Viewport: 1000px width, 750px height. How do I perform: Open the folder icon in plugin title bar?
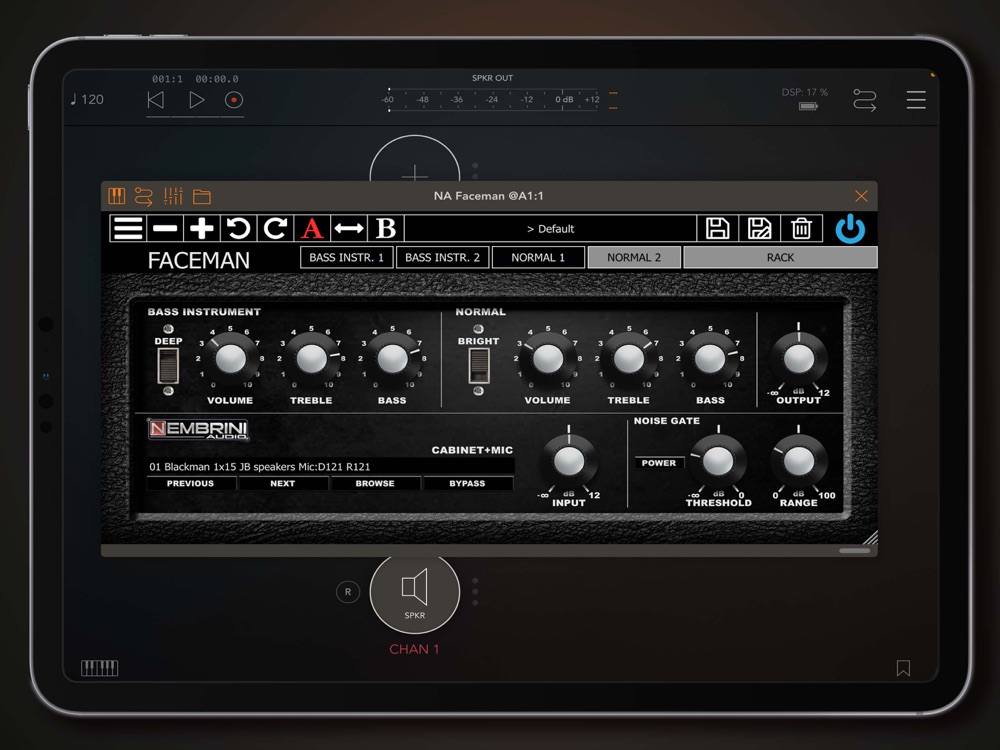[202, 196]
